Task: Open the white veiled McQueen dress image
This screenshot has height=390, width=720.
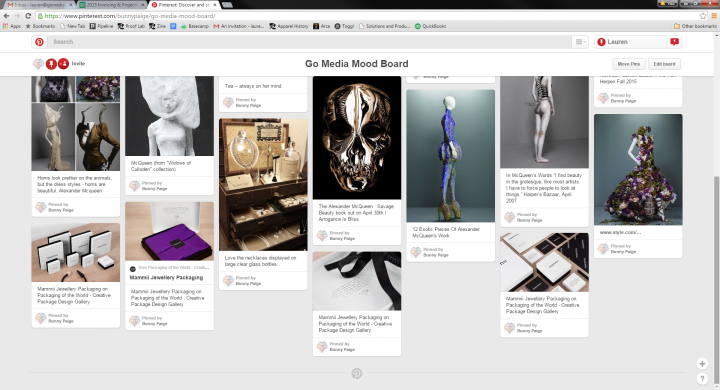Action: point(169,116)
